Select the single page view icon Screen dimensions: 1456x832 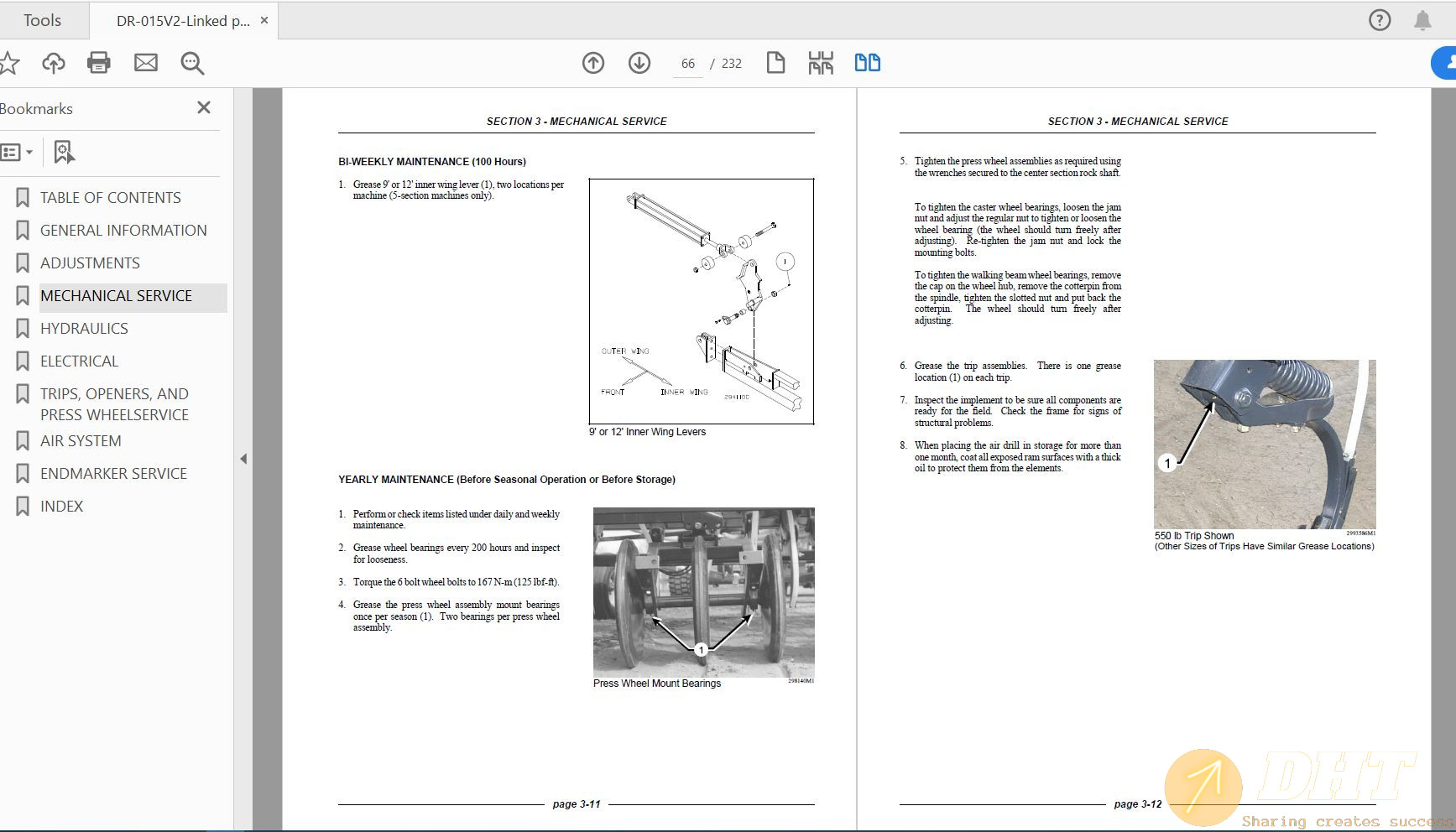pos(775,63)
